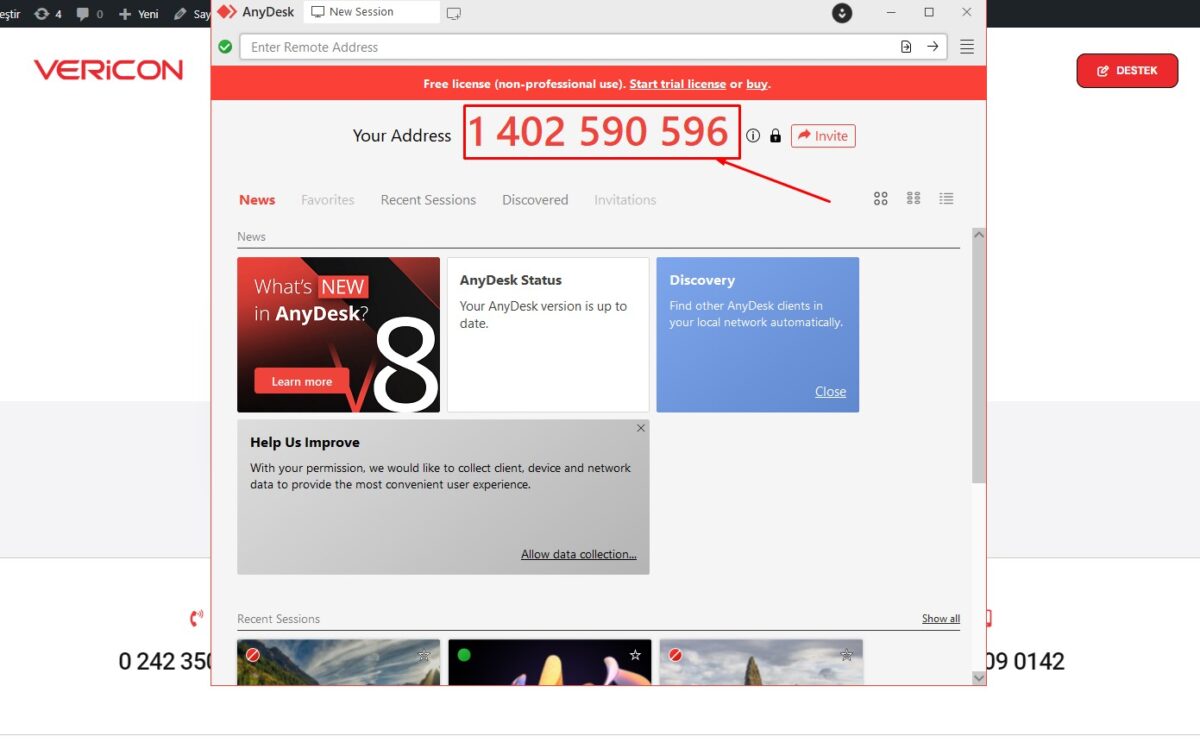Switch to small tiles view
Image resolution: width=1200 pixels, height=749 pixels.
(913, 198)
